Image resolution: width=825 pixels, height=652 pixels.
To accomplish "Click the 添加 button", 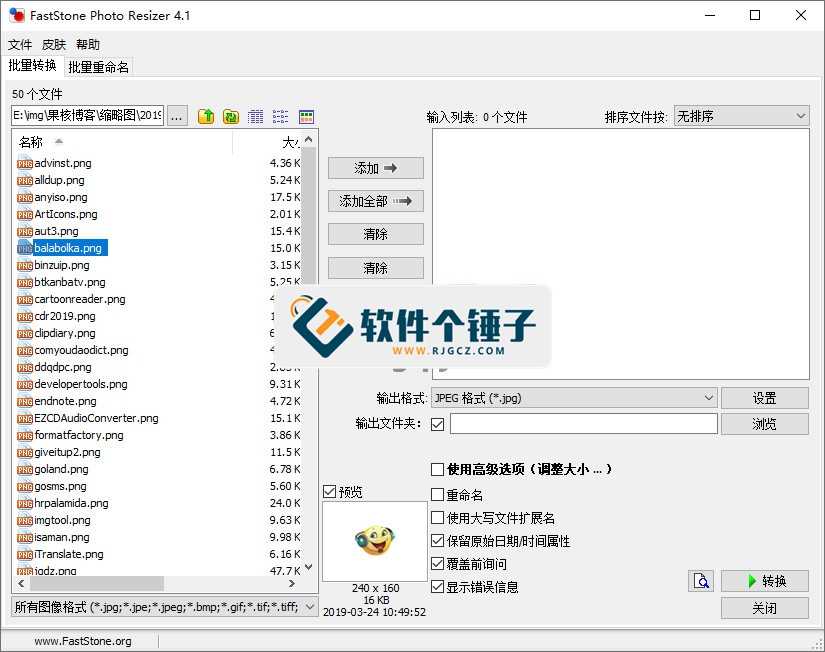I will click(x=376, y=168).
